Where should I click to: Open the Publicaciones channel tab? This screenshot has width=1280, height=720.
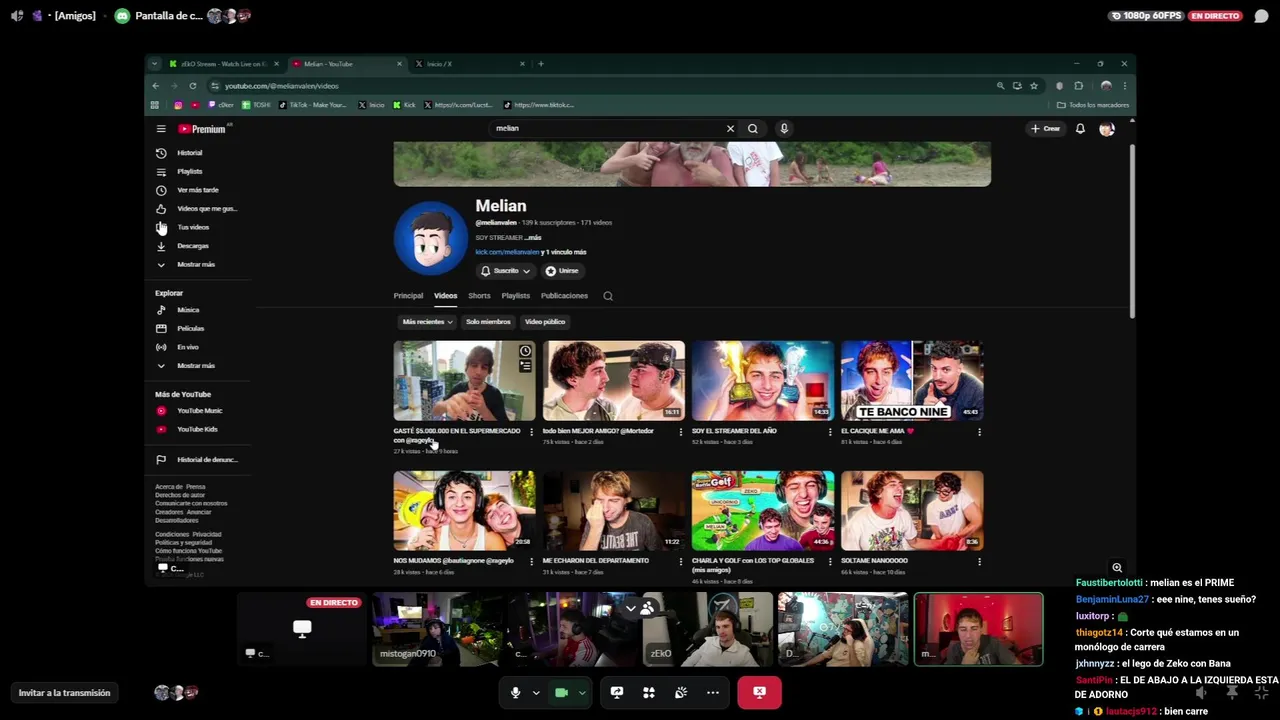click(564, 296)
